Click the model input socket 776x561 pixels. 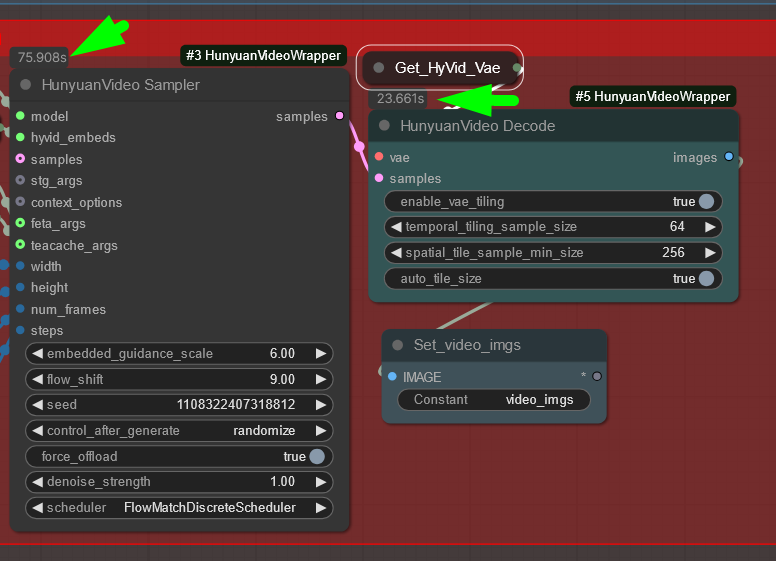(20, 116)
